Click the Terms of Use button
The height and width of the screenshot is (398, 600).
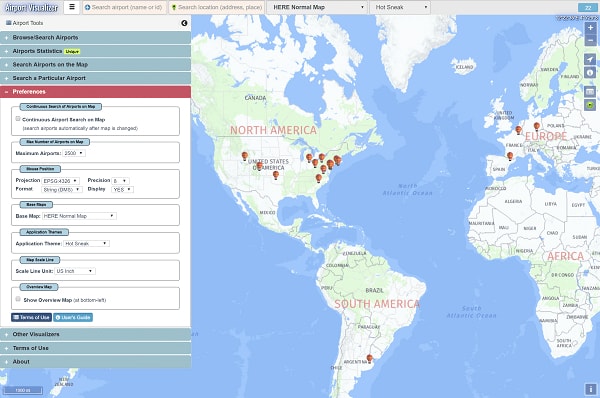[31, 317]
